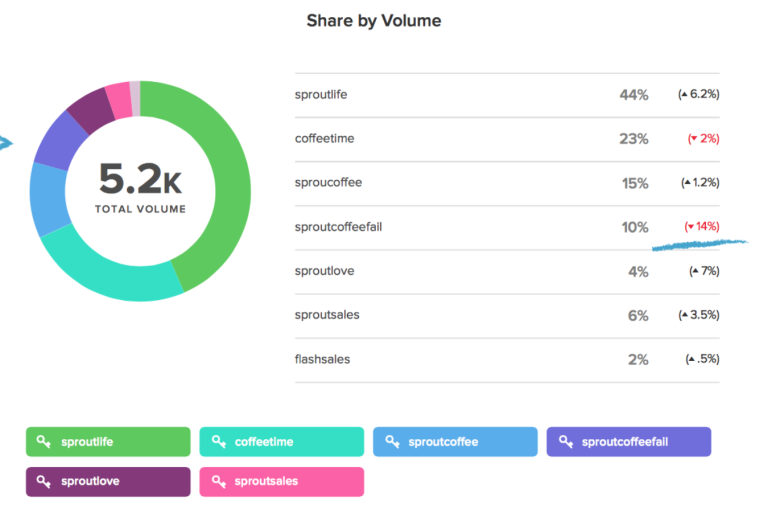Click key icon on sproutcoffeefail tag
The width and height of the screenshot is (768, 525).
tap(566, 442)
